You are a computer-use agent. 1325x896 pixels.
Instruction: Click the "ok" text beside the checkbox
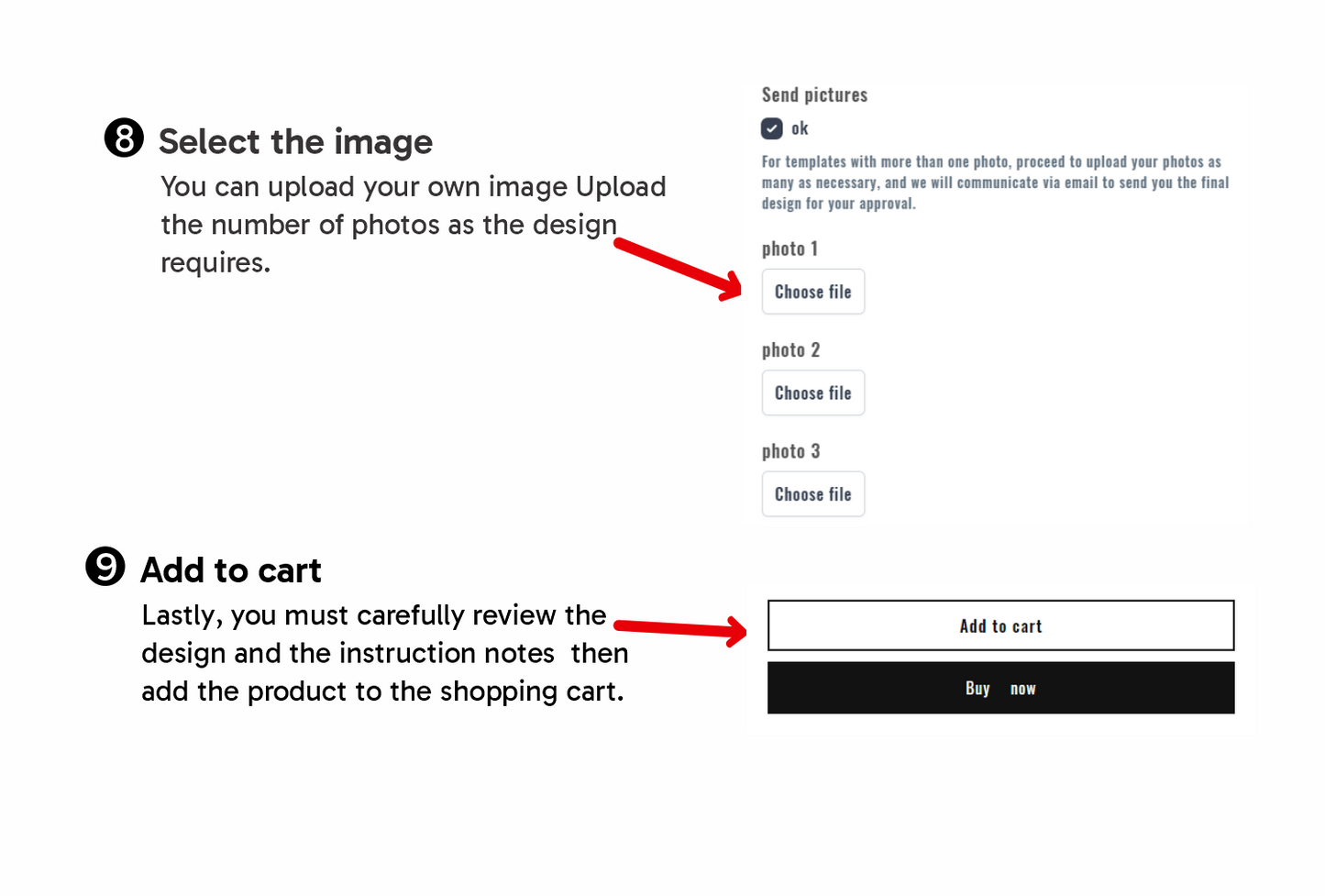(800, 128)
